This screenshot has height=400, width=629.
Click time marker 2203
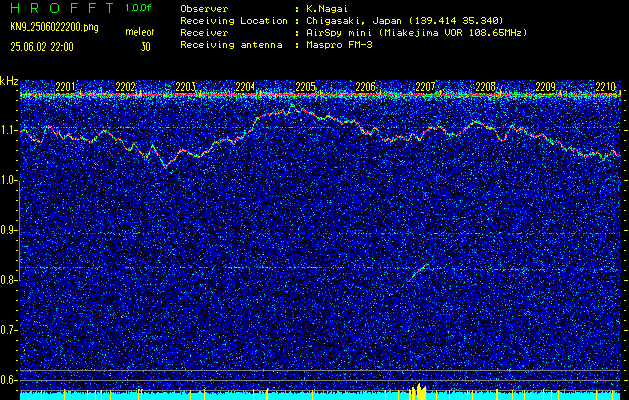(185, 87)
